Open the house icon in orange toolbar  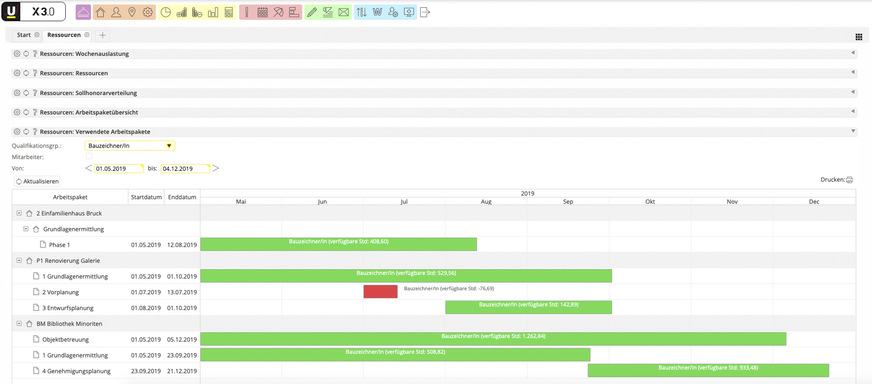(100, 12)
